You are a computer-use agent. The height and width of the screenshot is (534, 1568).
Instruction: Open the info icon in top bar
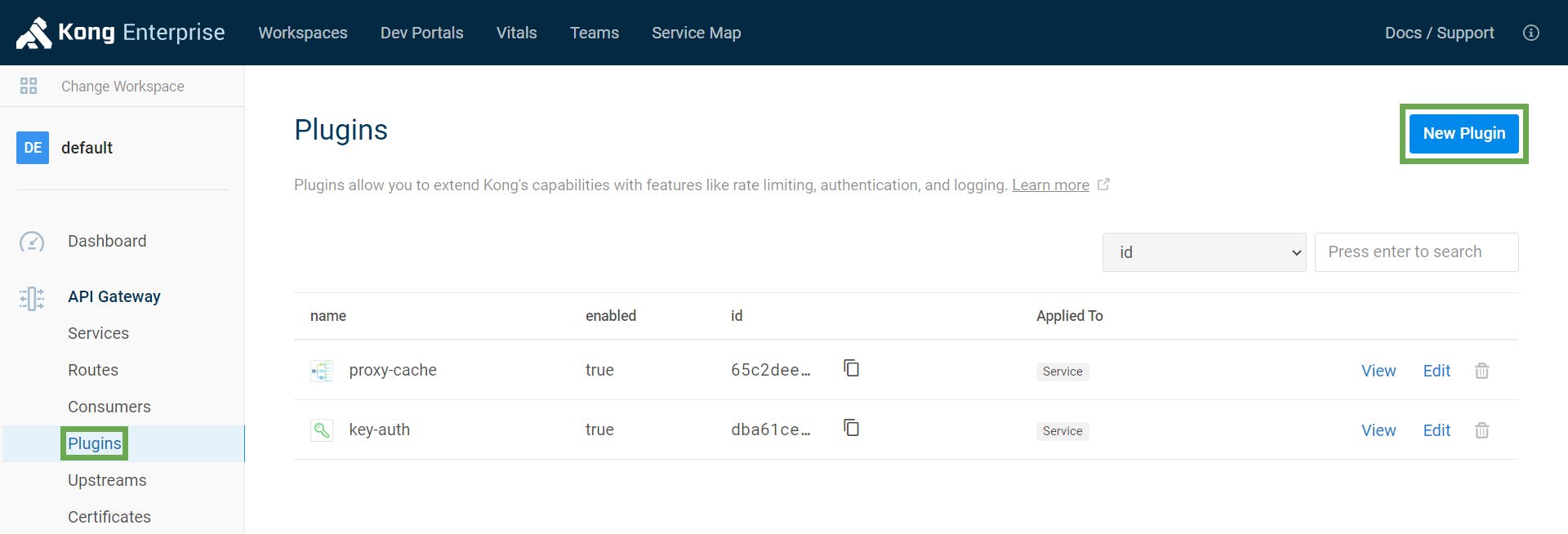(x=1531, y=33)
